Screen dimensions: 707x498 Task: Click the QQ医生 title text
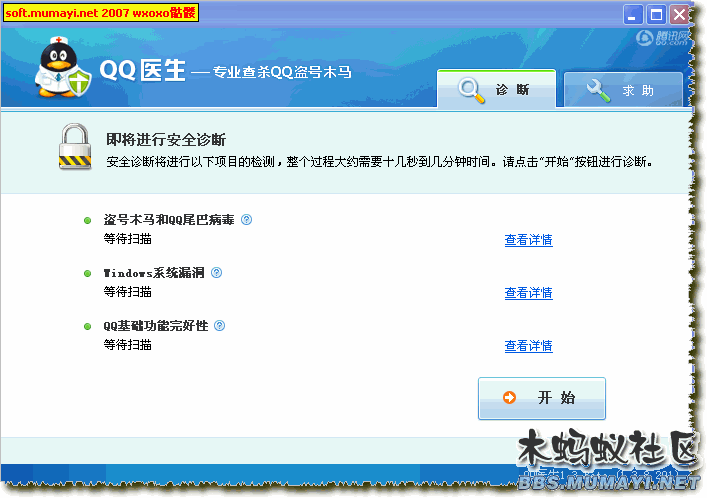tap(142, 70)
